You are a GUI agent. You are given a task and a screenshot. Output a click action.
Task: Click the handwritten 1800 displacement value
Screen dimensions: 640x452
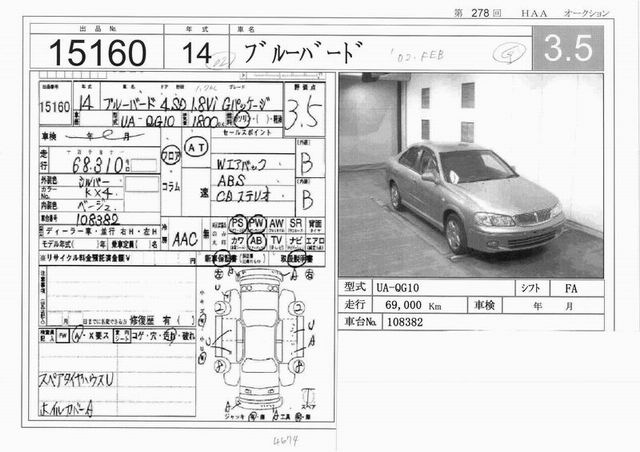point(204,121)
